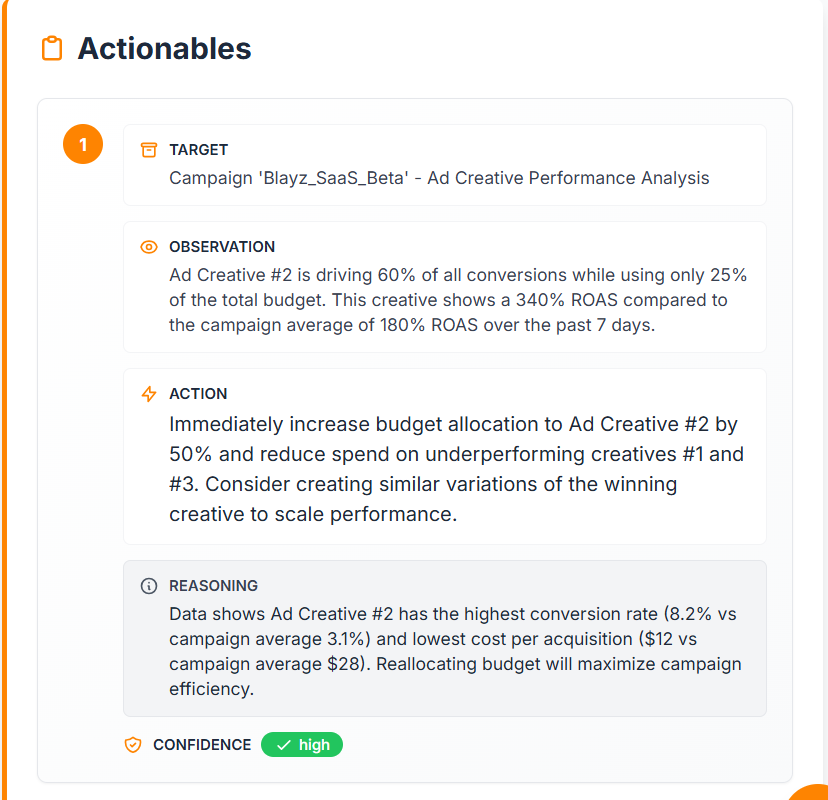This screenshot has width=828, height=800.
Task: Click the orange floating button in the bottom corner
Action: coord(818,793)
